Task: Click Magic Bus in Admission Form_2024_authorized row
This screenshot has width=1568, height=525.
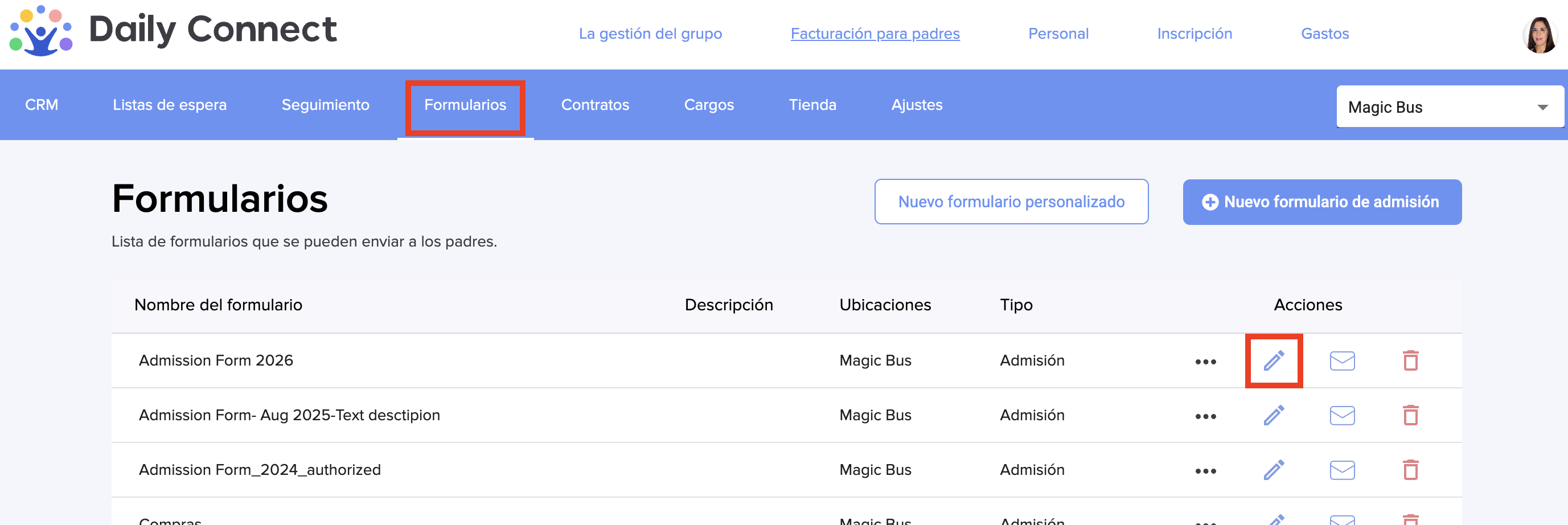Action: (x=875, y=470)
